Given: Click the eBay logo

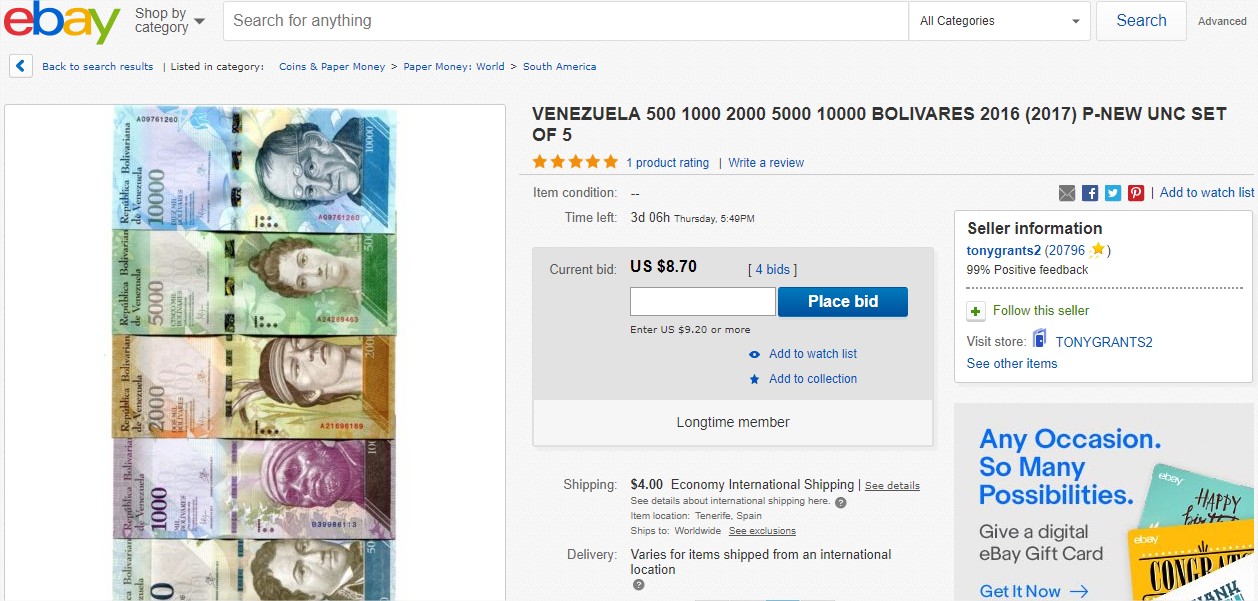Looking at the screenshot, I should pos(61,22).
